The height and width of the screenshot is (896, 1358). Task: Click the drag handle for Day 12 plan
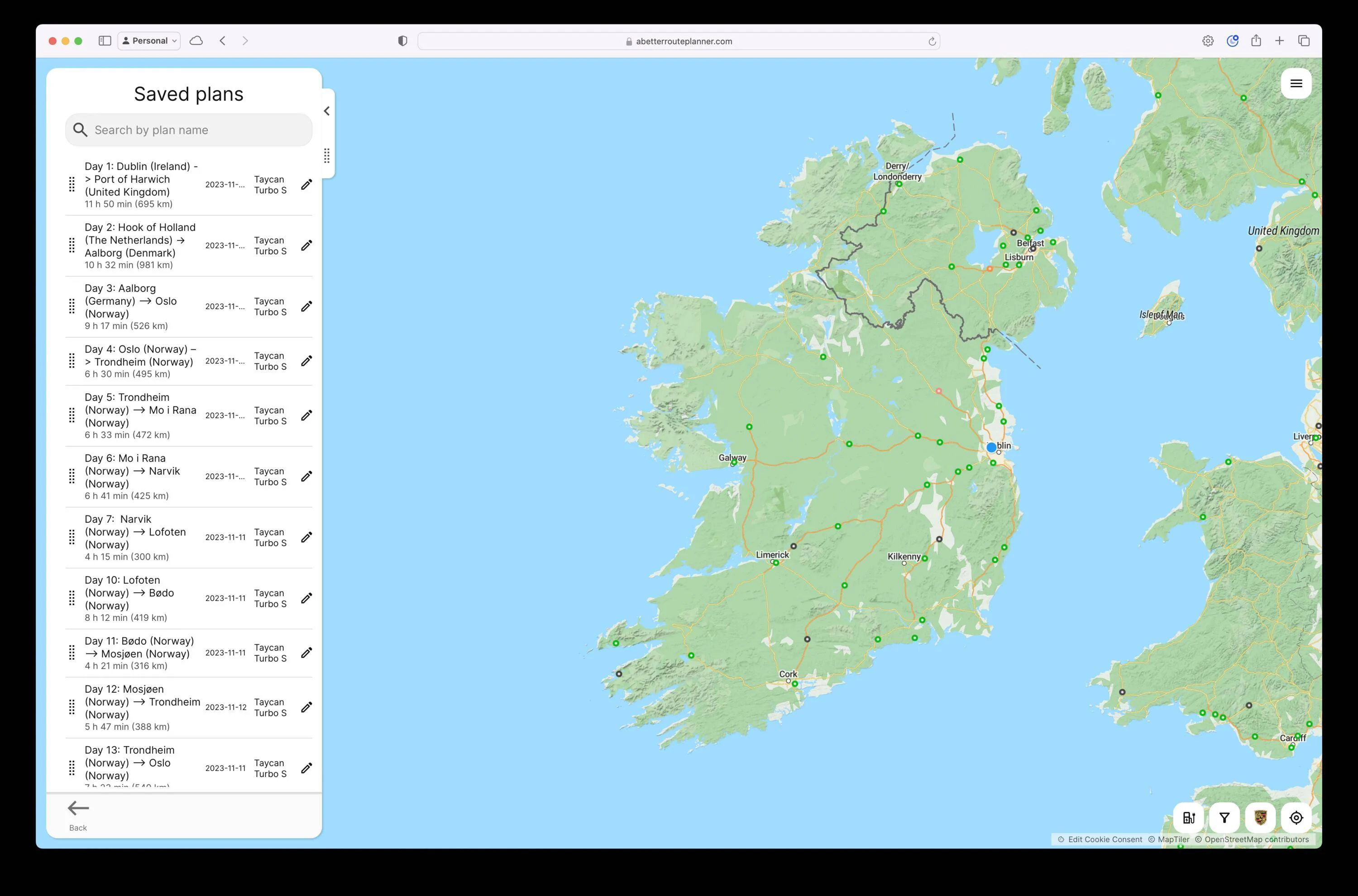tap(72, 707)
